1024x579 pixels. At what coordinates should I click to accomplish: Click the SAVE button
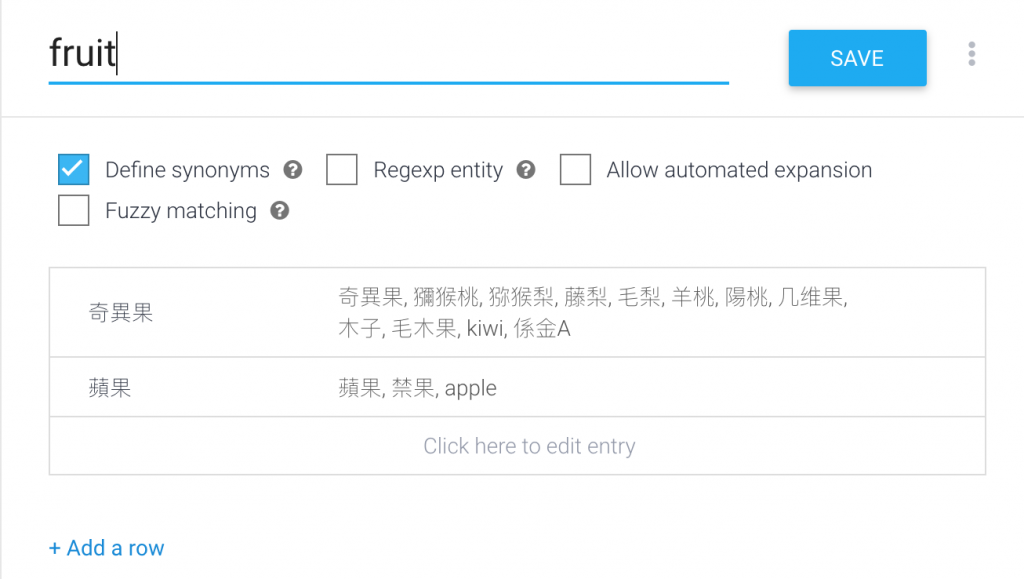pyautogui.click(x=857, y=58)
